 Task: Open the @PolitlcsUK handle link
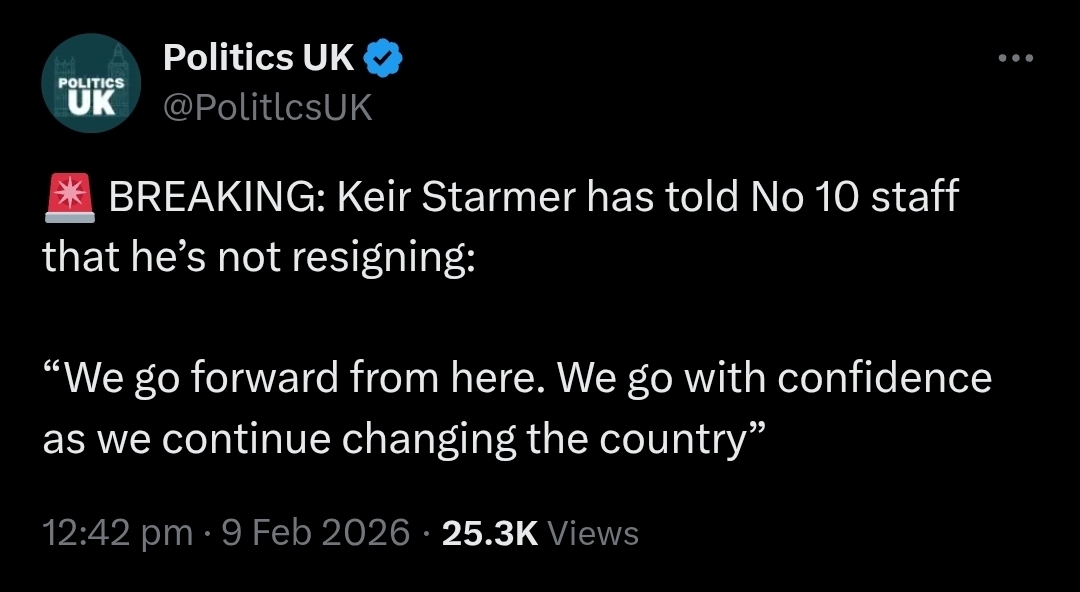click(267, 106)
